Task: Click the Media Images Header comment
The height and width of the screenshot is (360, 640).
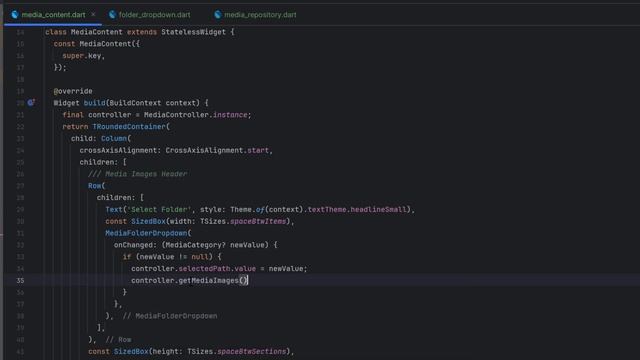Action: [138, 174]
